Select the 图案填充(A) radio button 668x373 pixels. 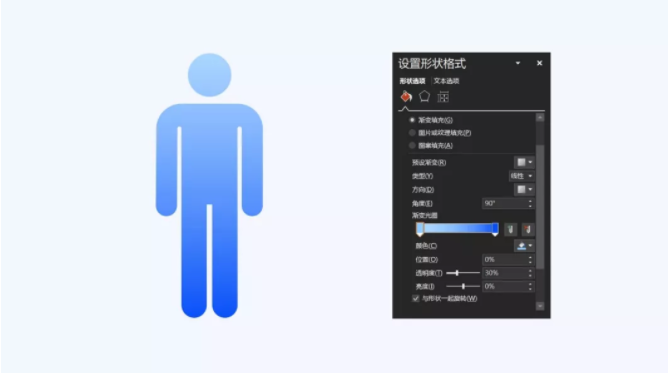(x=412, y=146)
